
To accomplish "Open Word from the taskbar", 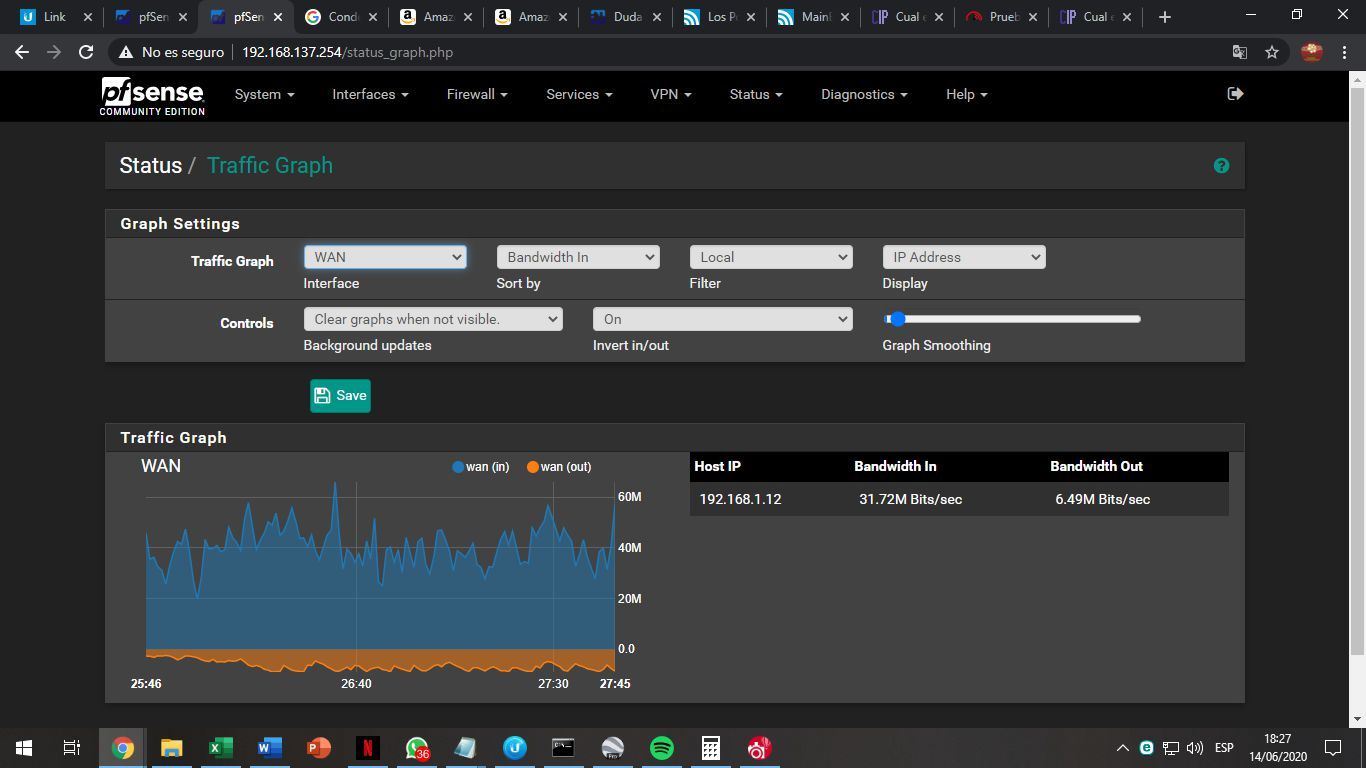I will (269, 748).
